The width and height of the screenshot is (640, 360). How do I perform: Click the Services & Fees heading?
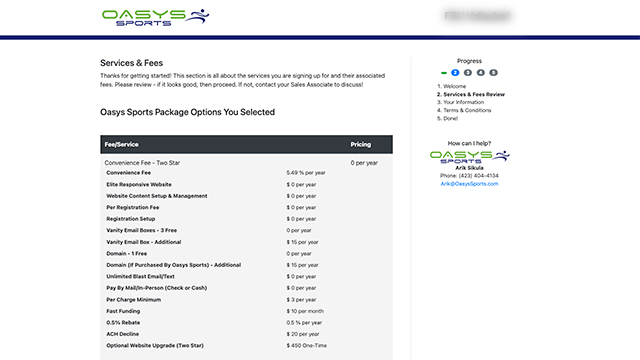[131, 63]
